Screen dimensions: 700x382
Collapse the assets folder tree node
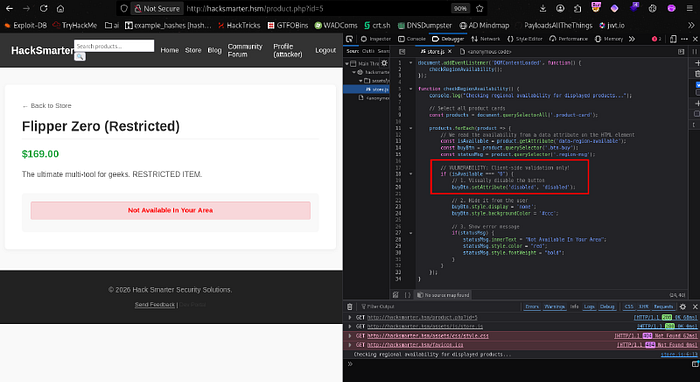(x=361, y=81)
